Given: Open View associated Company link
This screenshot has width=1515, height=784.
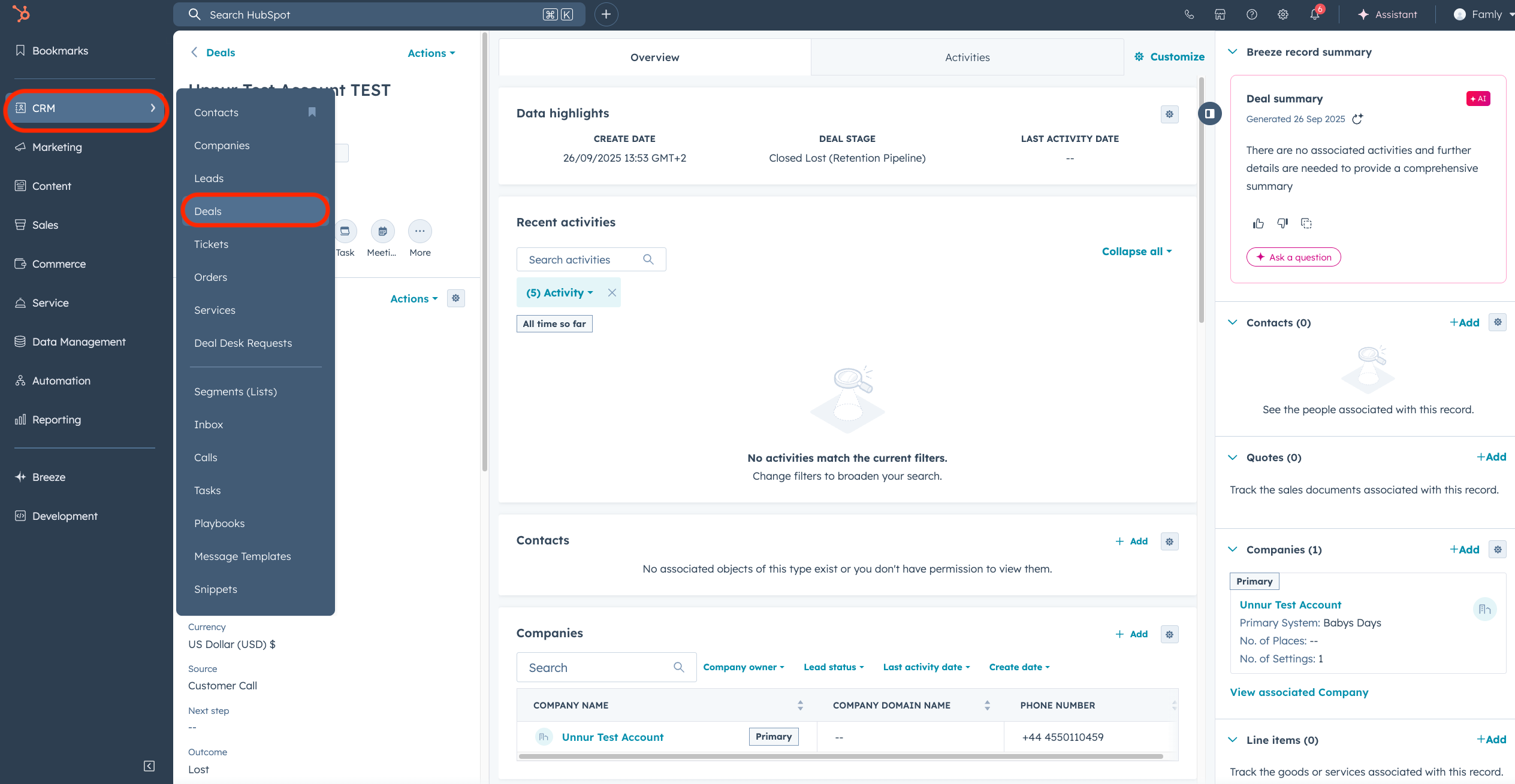Looking at the screenshot, I should pos(1299,692).
